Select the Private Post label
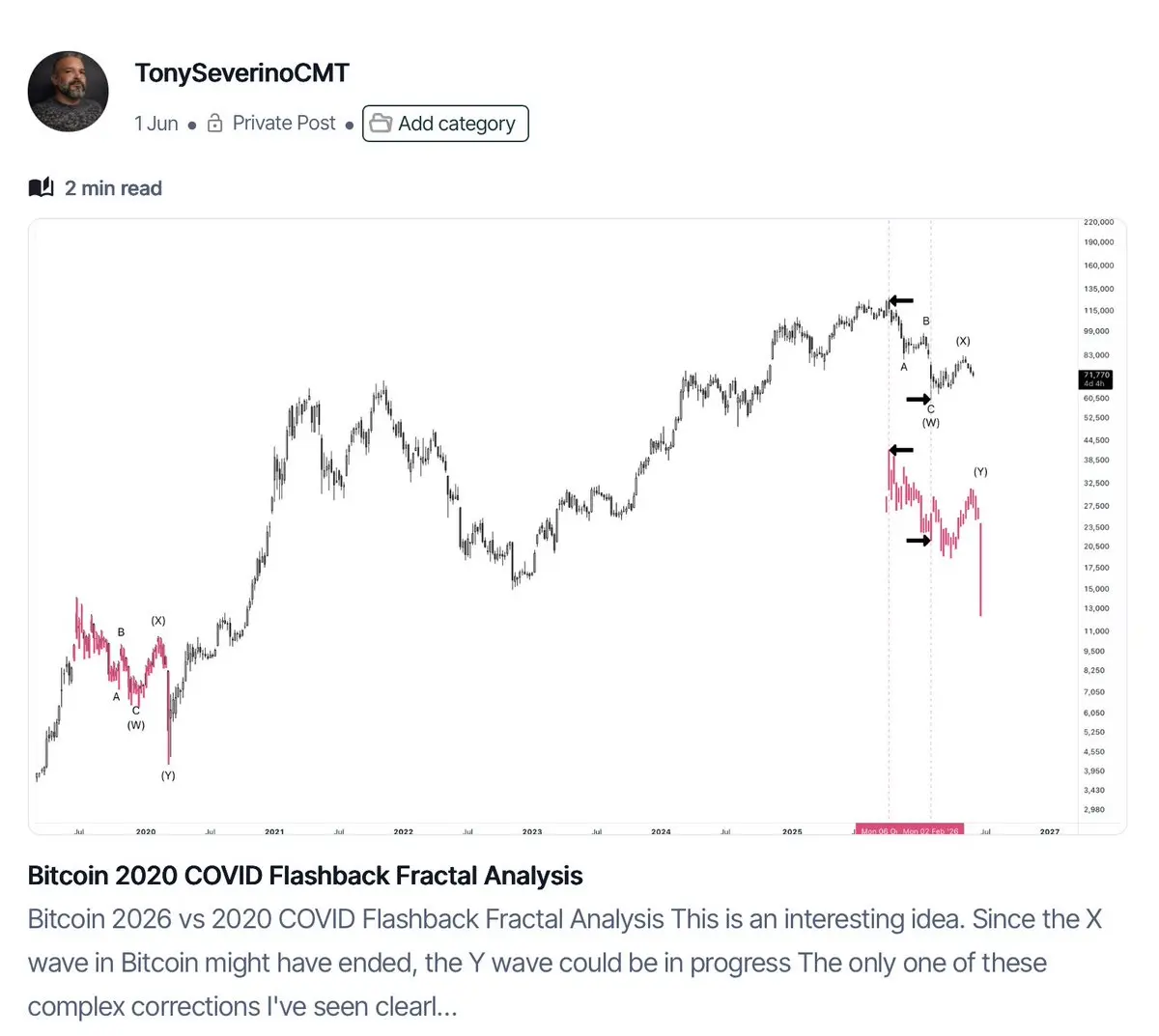Image resolution: width=1159 pixels, height=1036 pixels. click(x=284, y=124)
